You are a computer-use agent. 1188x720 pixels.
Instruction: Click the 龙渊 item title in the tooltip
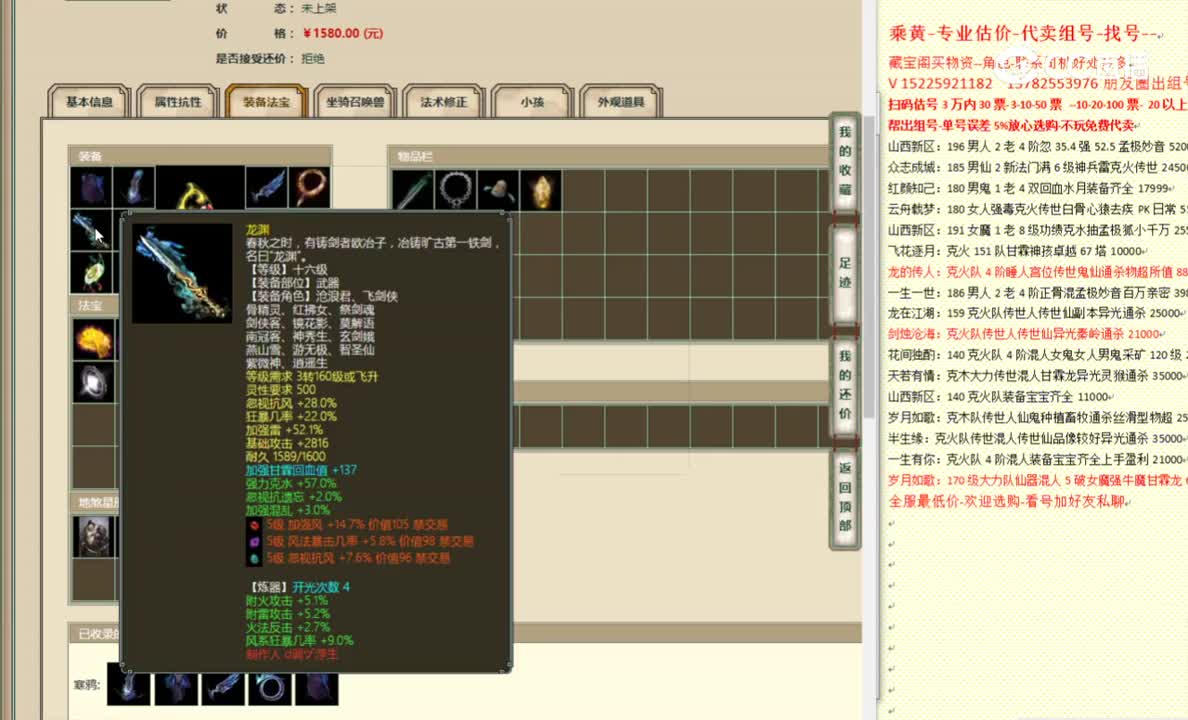(x=257, y=230)
